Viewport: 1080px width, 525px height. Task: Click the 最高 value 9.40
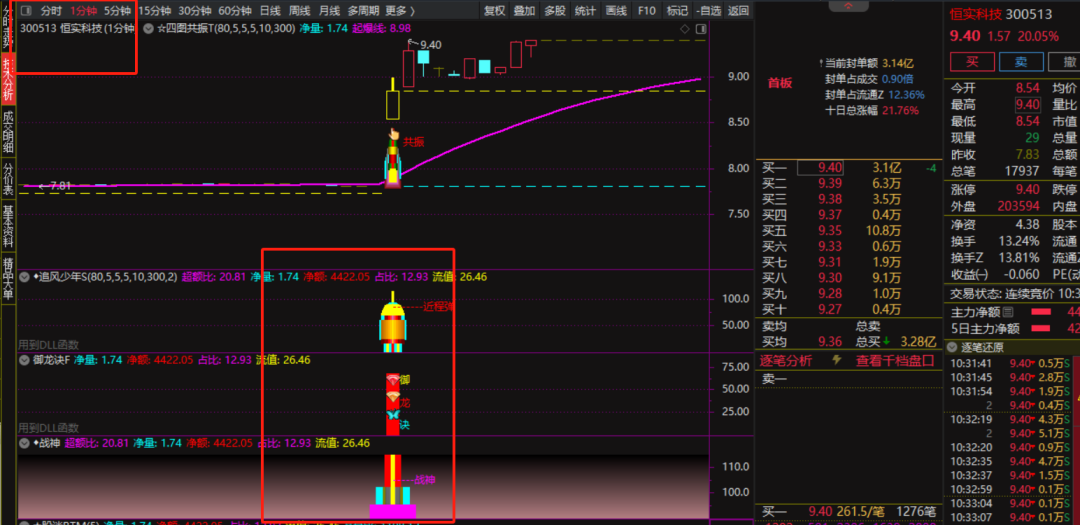tap(1028, 105)
